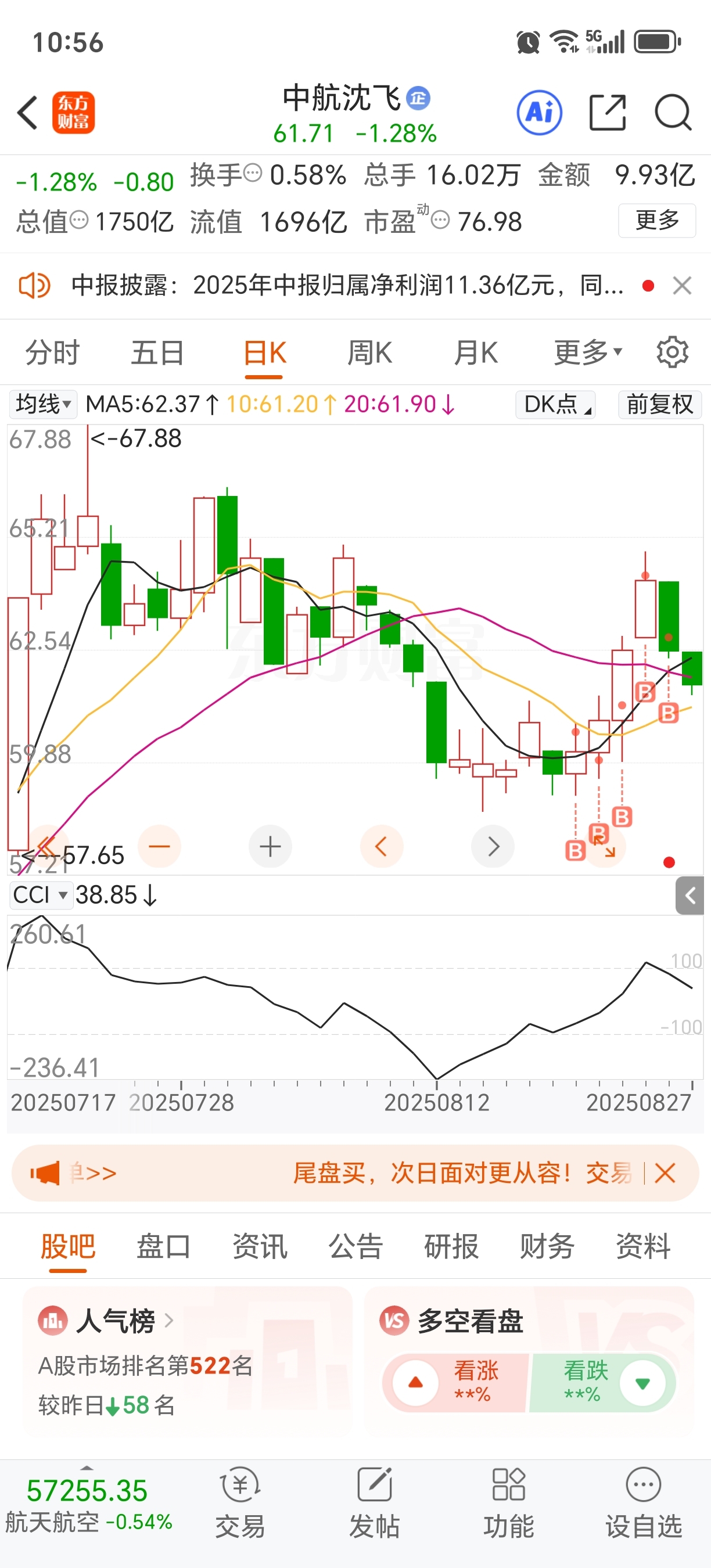The width and height of the screenshot is (711, 1568).
Task: Zoom out chart with minus button
Action: (160, 846)
